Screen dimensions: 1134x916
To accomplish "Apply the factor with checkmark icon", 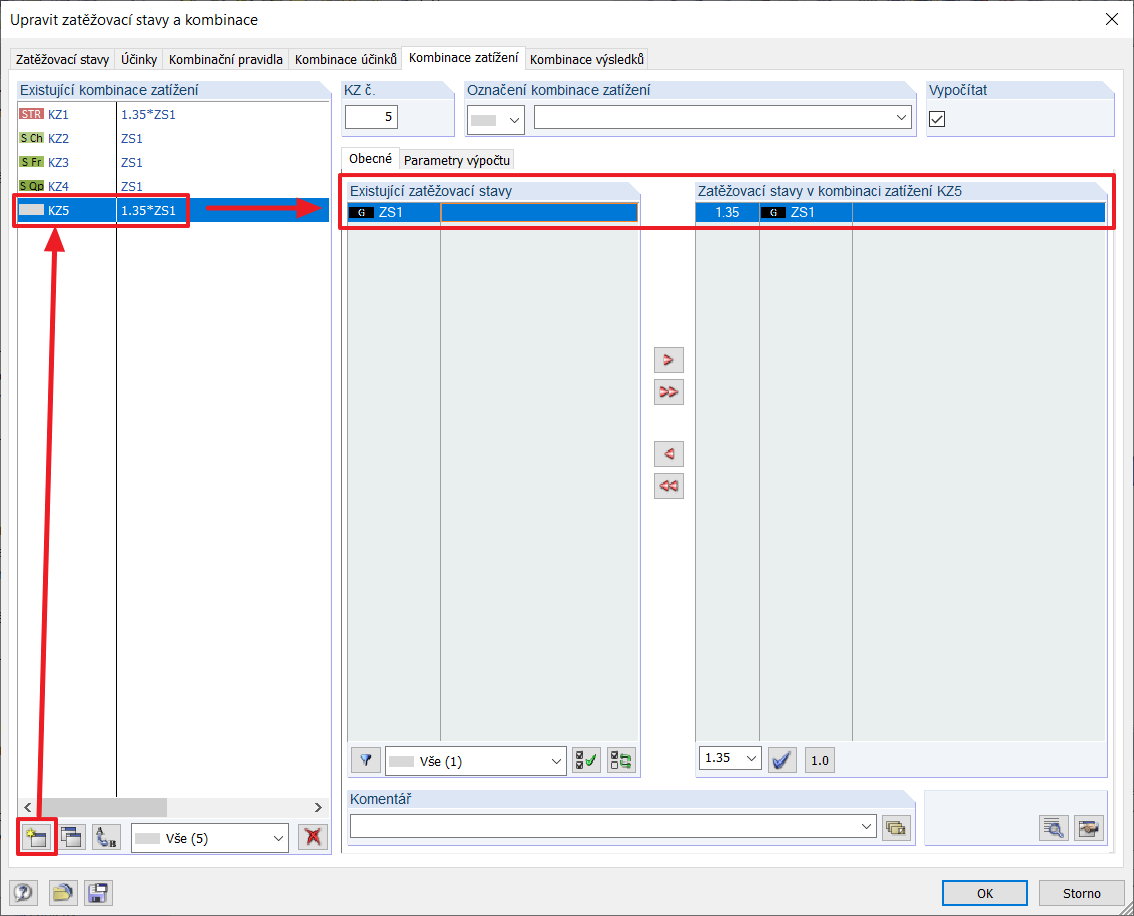I will coord(782,760).
